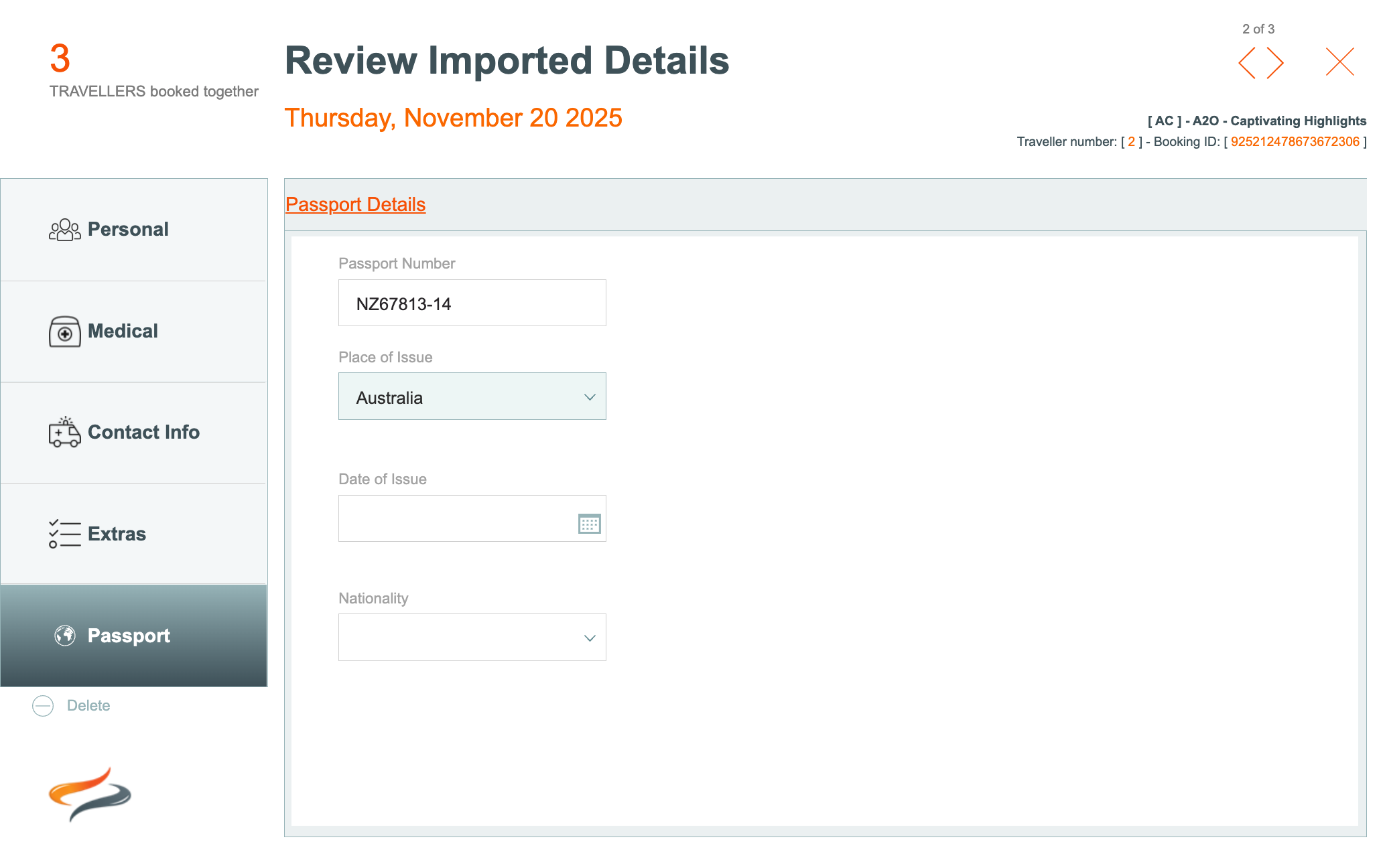Click the Delete minus circle icon

pos(43,706)
